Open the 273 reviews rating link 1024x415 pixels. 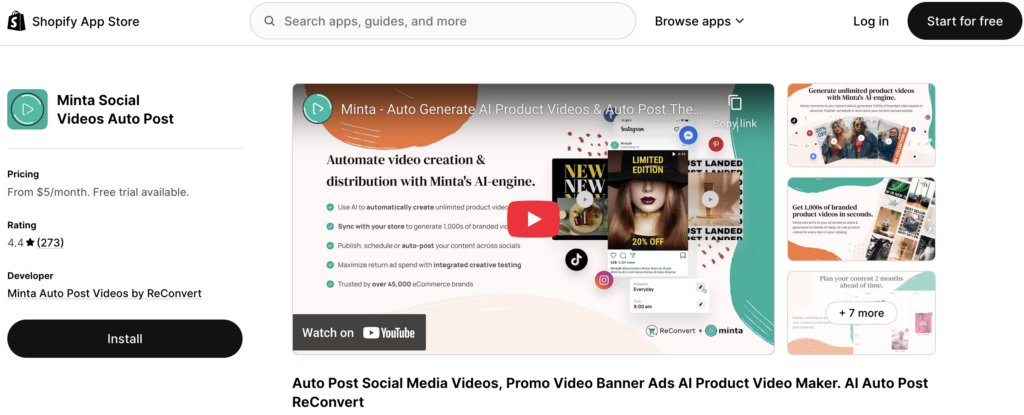pyautogui.click(x=50, y=242)
